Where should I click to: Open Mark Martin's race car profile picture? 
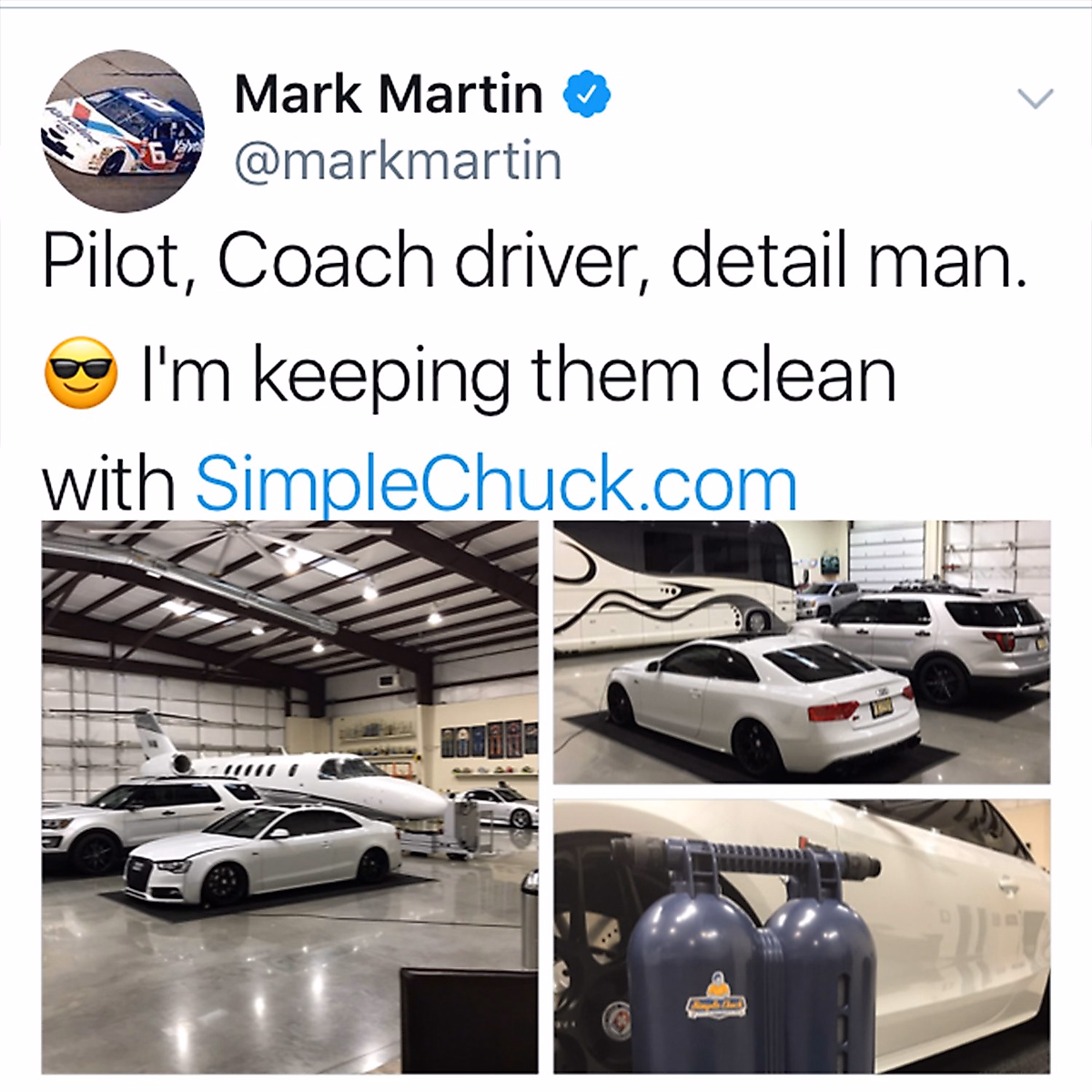tap(124, 131)
